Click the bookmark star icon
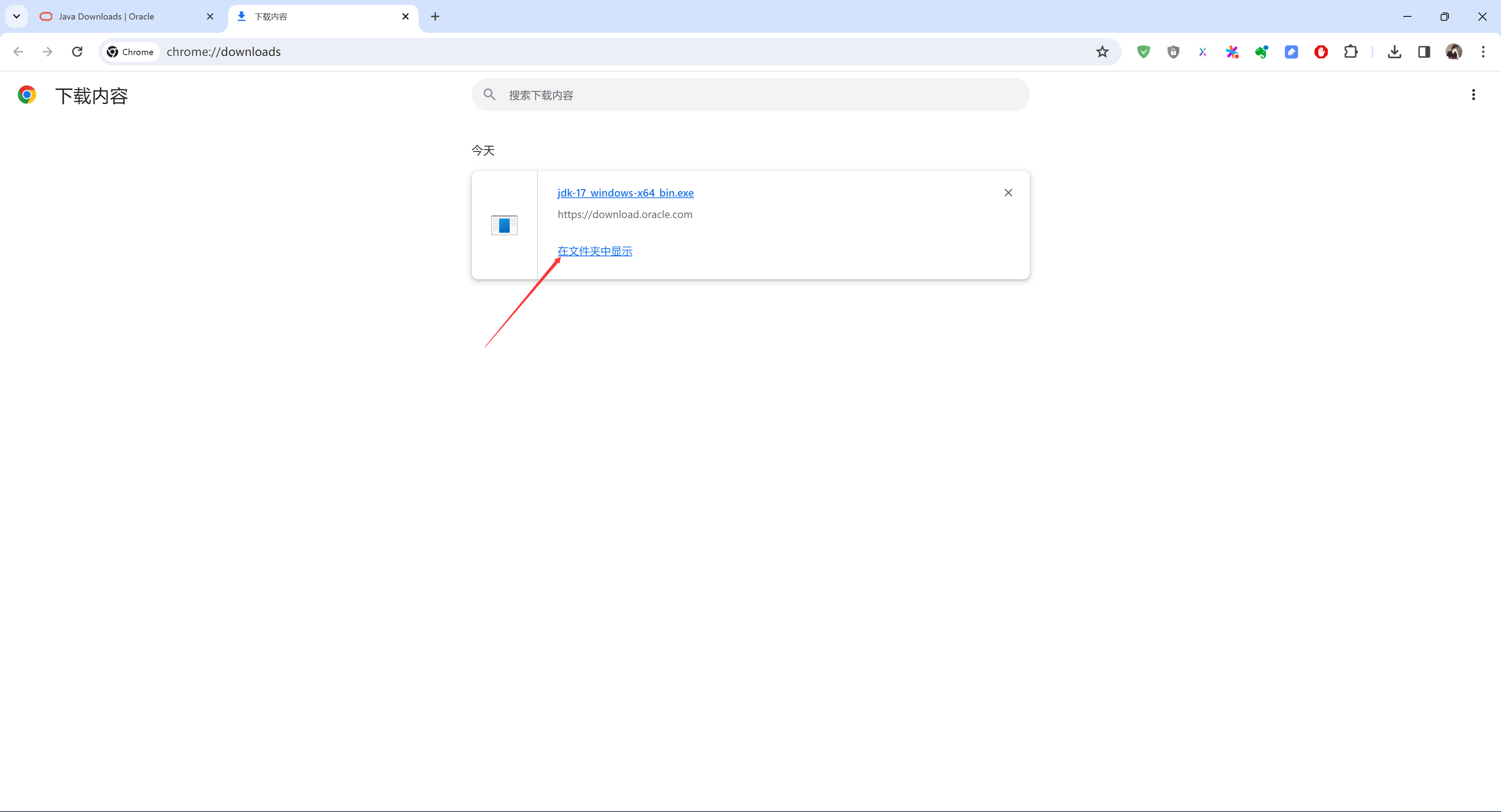1501x812 pixels. (x=1102, y=52)
